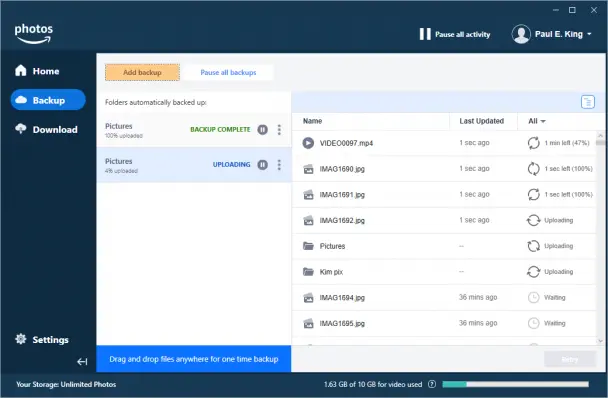Click 'Your Storage: Unlimited Photos' text
The image size is (608, 398).
[x=66, y=384]
